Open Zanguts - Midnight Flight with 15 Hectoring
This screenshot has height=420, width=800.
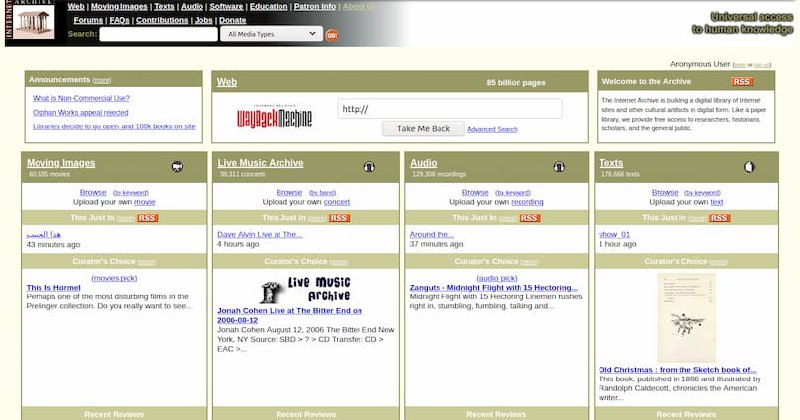point(494,288)
